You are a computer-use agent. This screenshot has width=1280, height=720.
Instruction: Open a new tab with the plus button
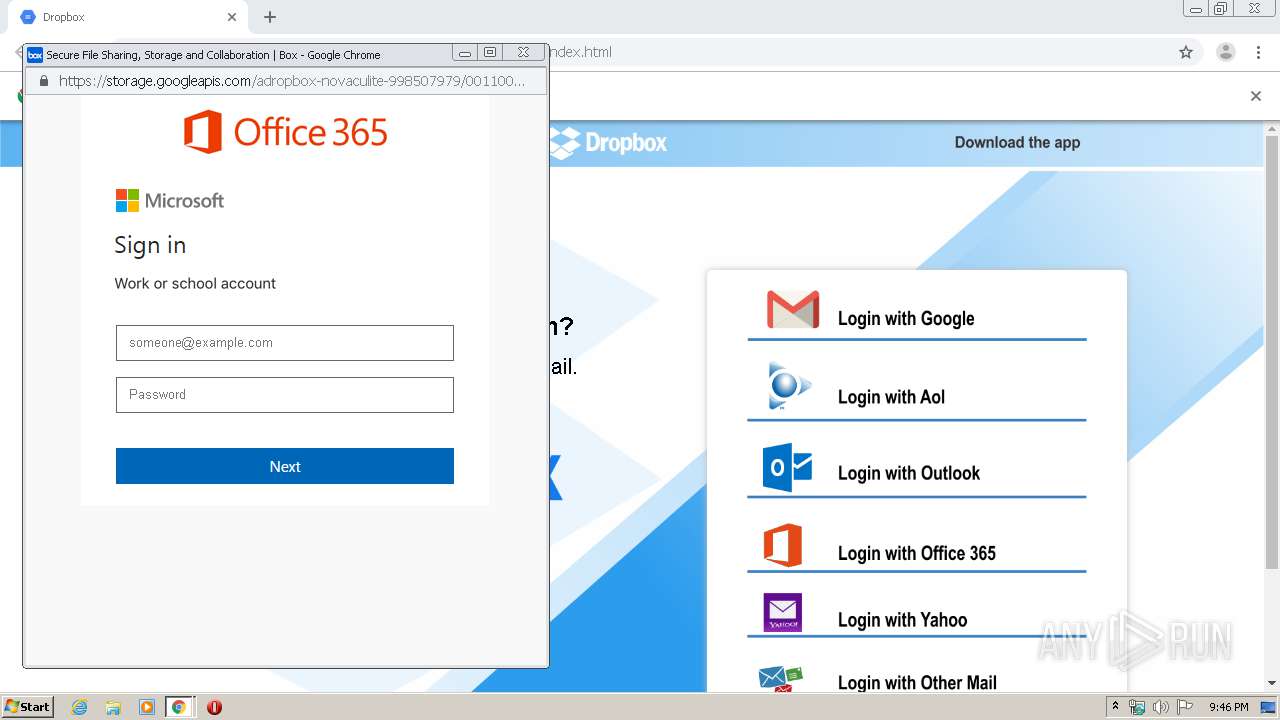tap(270, 17)
